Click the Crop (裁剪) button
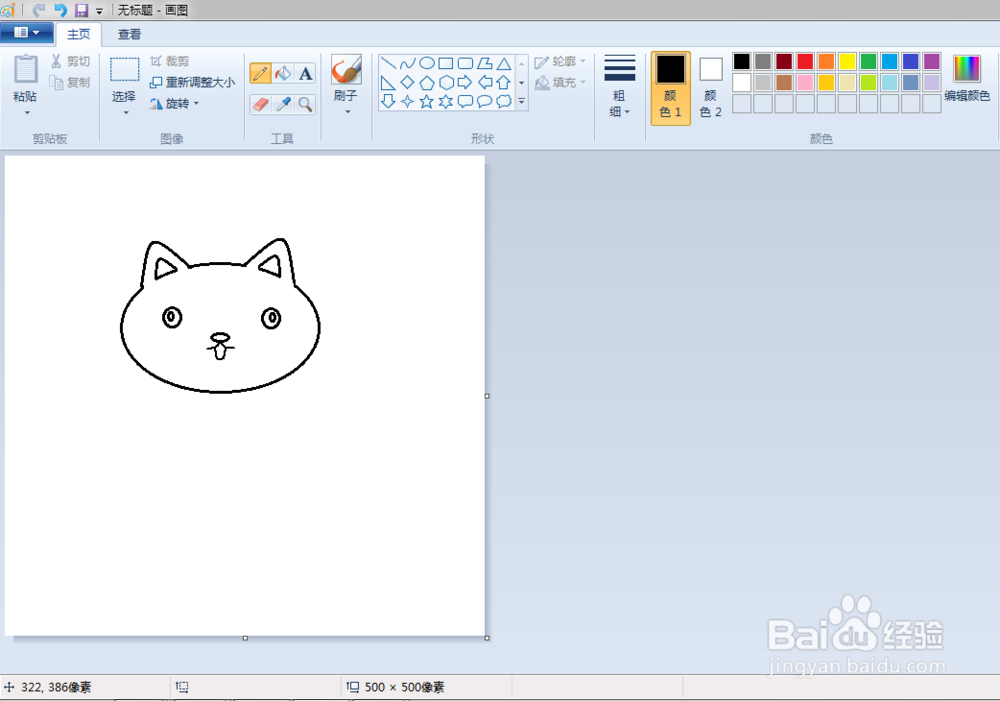This screenshot has width=1000, height=701. pyautogui.click(x=170, y=61)
